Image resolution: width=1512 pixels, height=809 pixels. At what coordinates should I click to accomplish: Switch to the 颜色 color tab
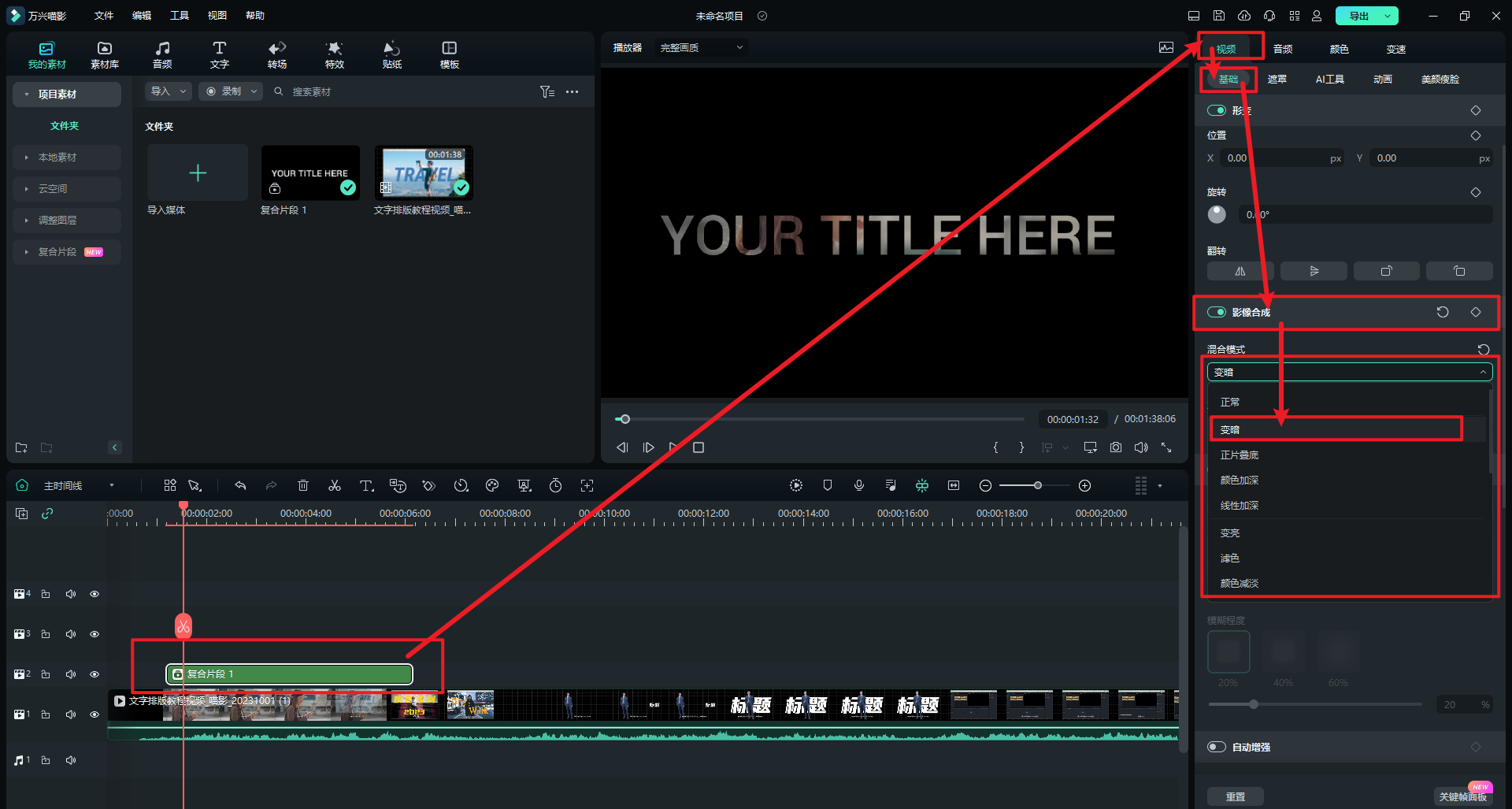coord(1339,49)
